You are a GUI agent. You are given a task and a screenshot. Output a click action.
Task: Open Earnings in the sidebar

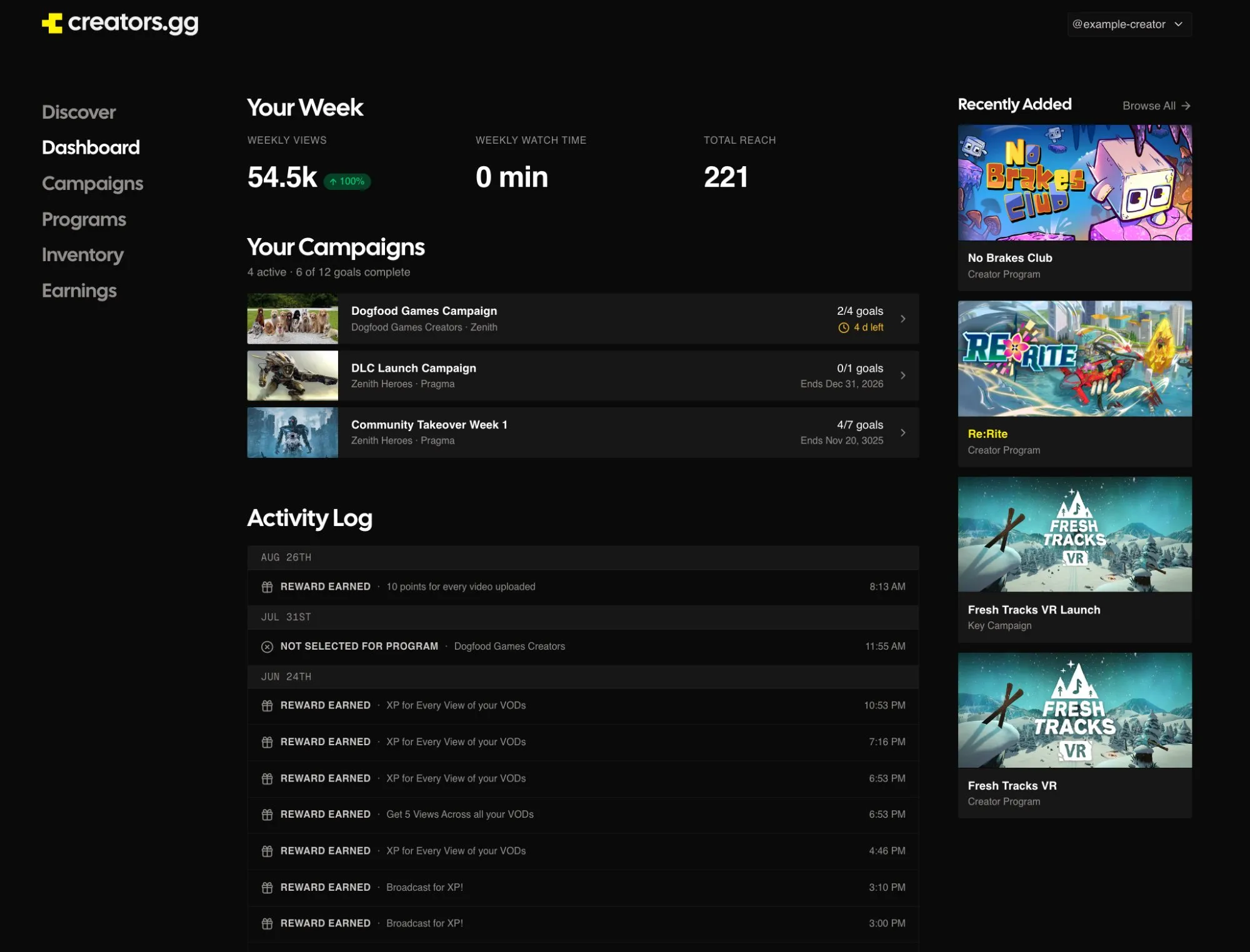click(79, 290)
